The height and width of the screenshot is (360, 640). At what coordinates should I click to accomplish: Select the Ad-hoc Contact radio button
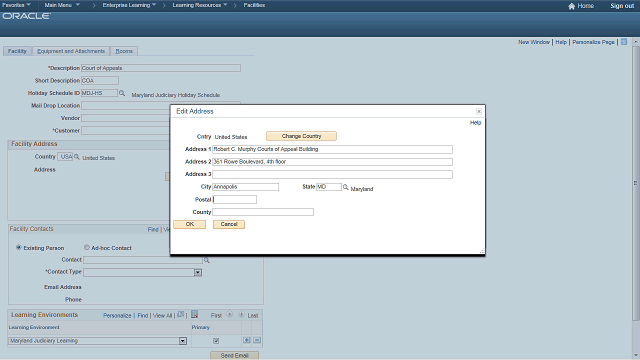87,247
